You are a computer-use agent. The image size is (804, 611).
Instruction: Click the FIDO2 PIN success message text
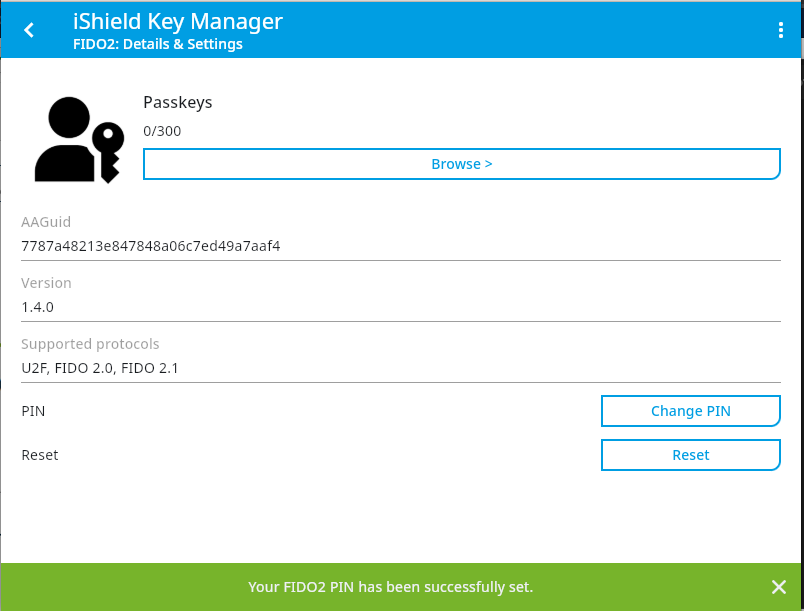[390, 587]
